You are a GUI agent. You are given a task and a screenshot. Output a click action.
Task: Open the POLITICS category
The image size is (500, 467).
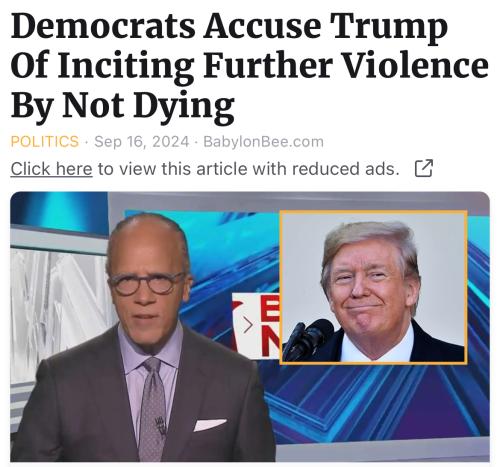click(x=45, y=141)
